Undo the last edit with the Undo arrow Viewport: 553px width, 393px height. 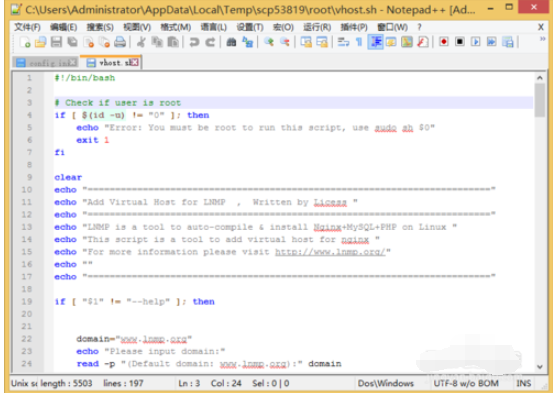194,42
